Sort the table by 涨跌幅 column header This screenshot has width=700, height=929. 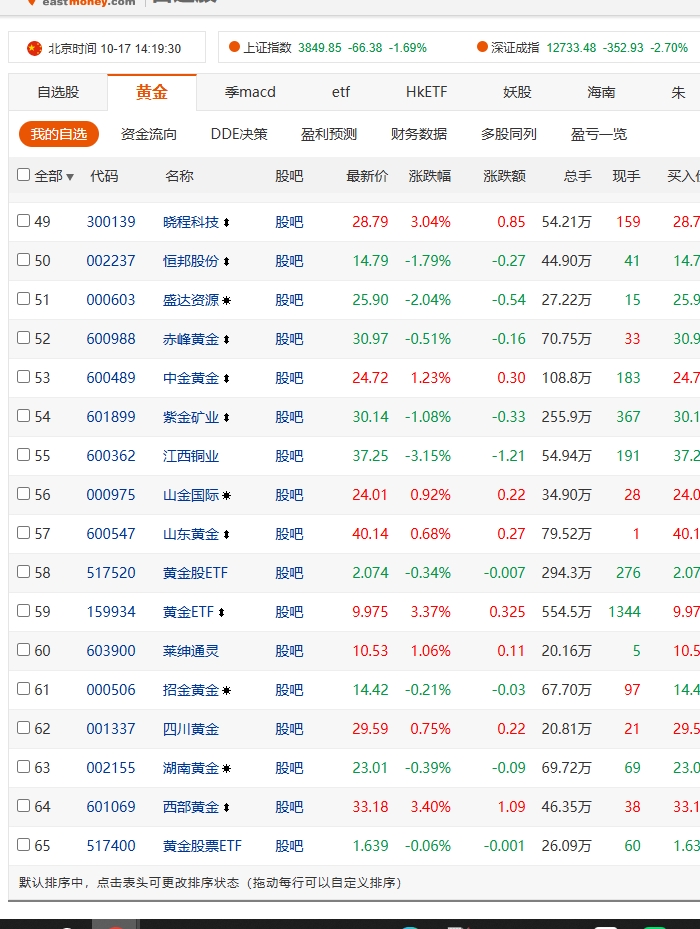[x=430, y=176]
